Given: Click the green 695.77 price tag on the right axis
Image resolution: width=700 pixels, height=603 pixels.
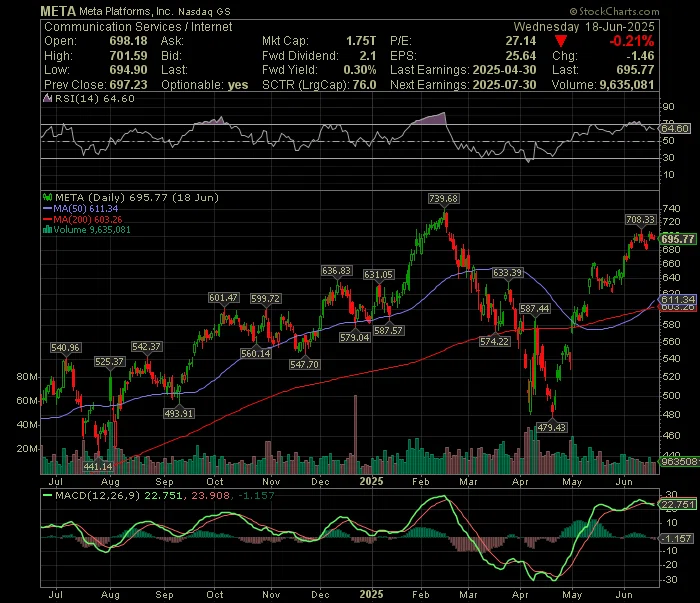Looking at the screenshot, I should 678,239.
